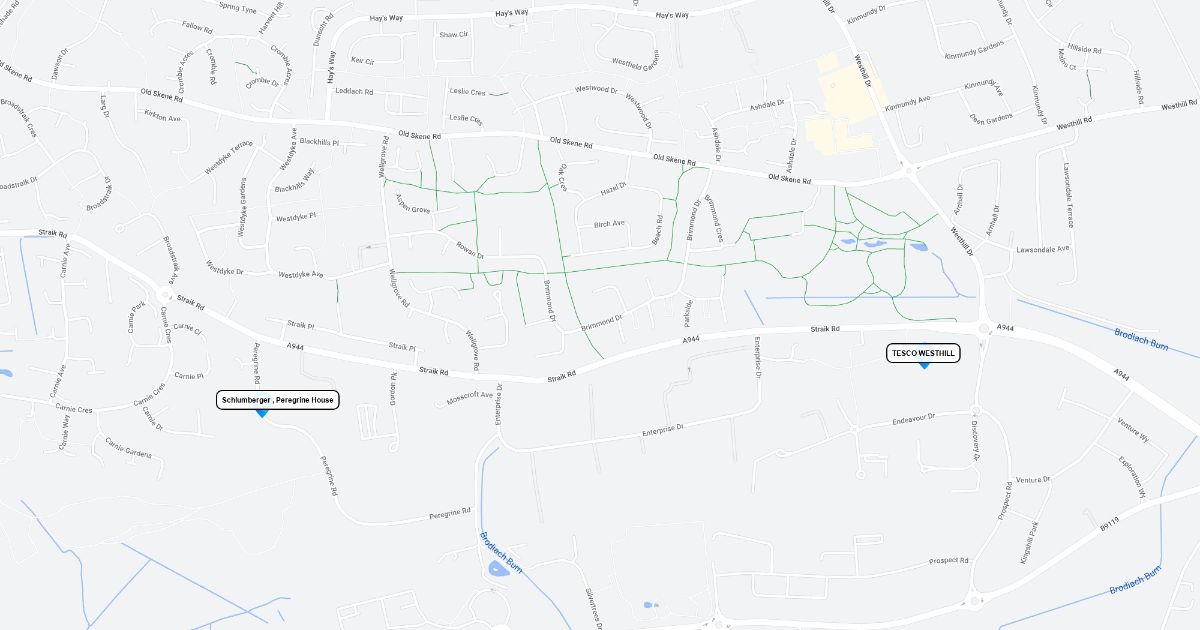
Task: Click the Hazel Dr street label
Action: click(x=613, y=187)
